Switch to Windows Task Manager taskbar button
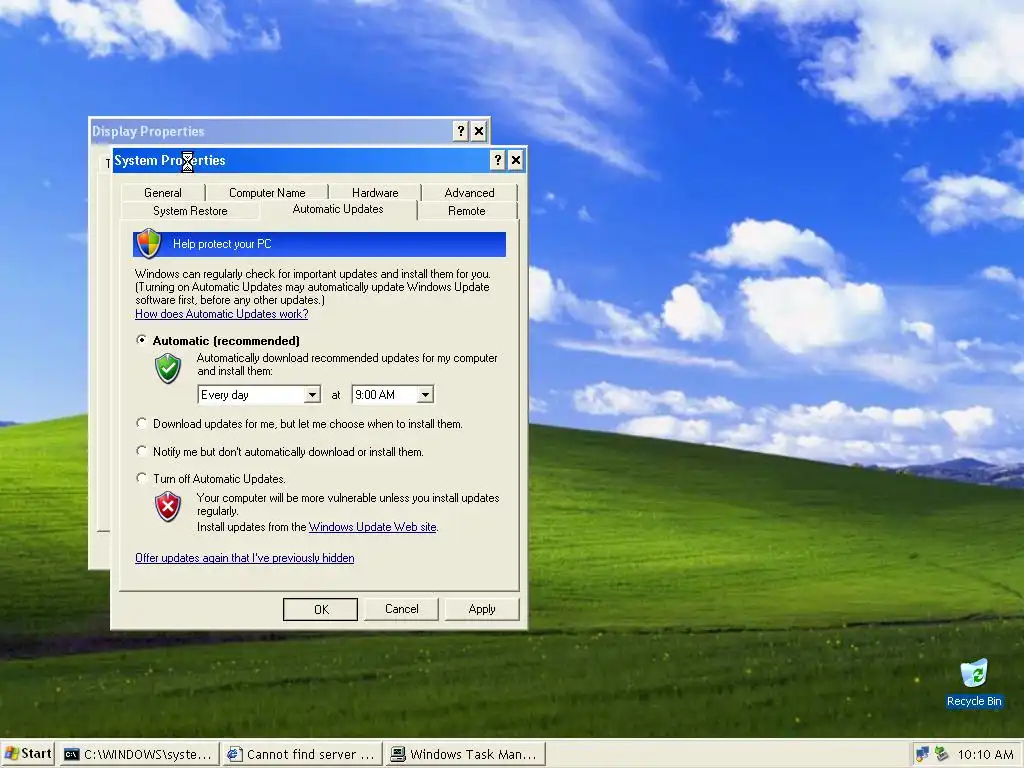Image resolution: width=1024 pixels, height=768 pixels. [x=464, y=754]
